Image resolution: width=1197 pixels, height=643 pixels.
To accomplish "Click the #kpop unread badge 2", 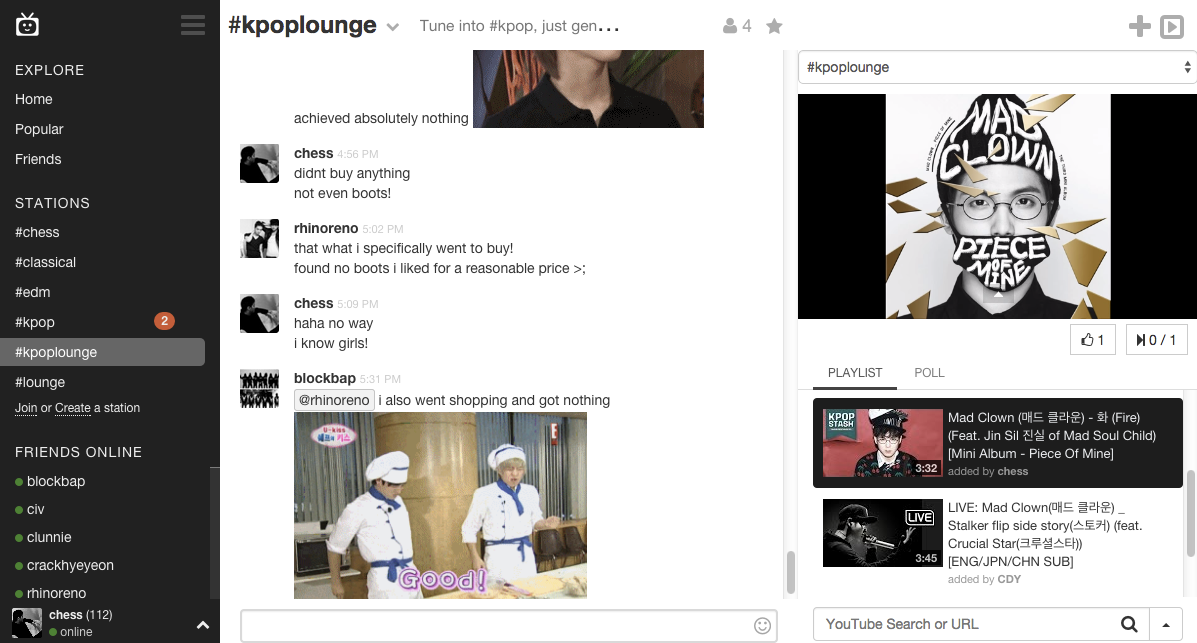I will point(164,321).
